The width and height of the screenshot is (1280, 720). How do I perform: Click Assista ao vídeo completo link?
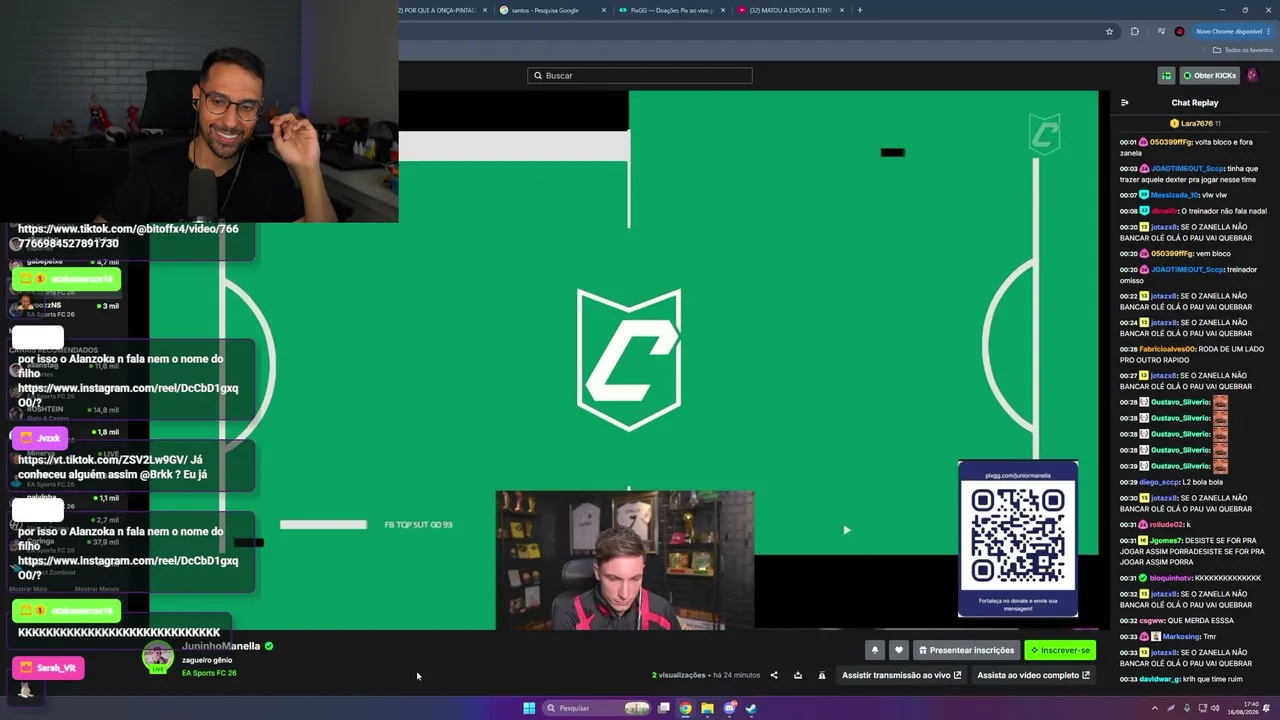pos(1033,675)
